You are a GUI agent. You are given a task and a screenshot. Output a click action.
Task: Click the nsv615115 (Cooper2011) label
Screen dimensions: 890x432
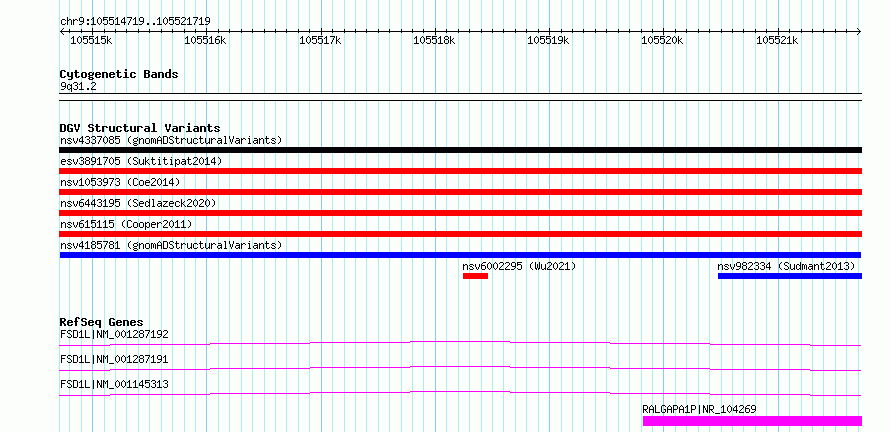pos(126,224)
